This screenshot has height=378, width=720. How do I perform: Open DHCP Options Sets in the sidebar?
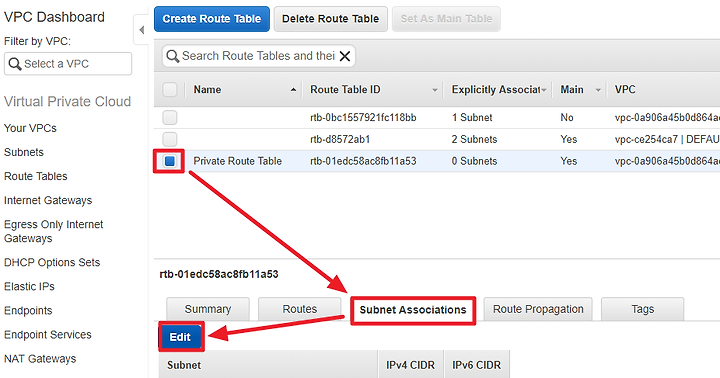coord(52,262)
